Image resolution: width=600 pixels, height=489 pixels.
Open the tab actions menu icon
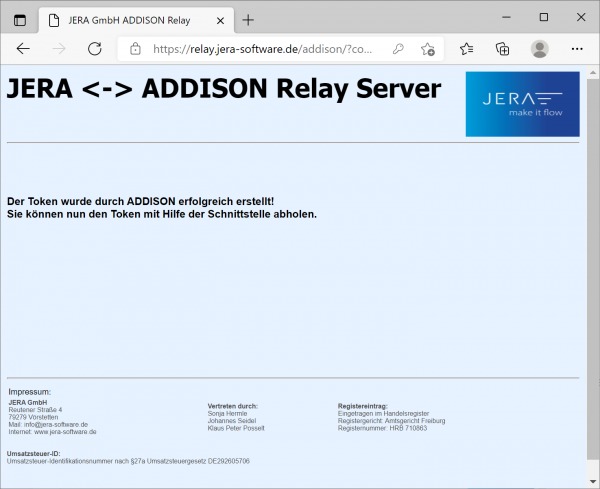coord(20,20)
